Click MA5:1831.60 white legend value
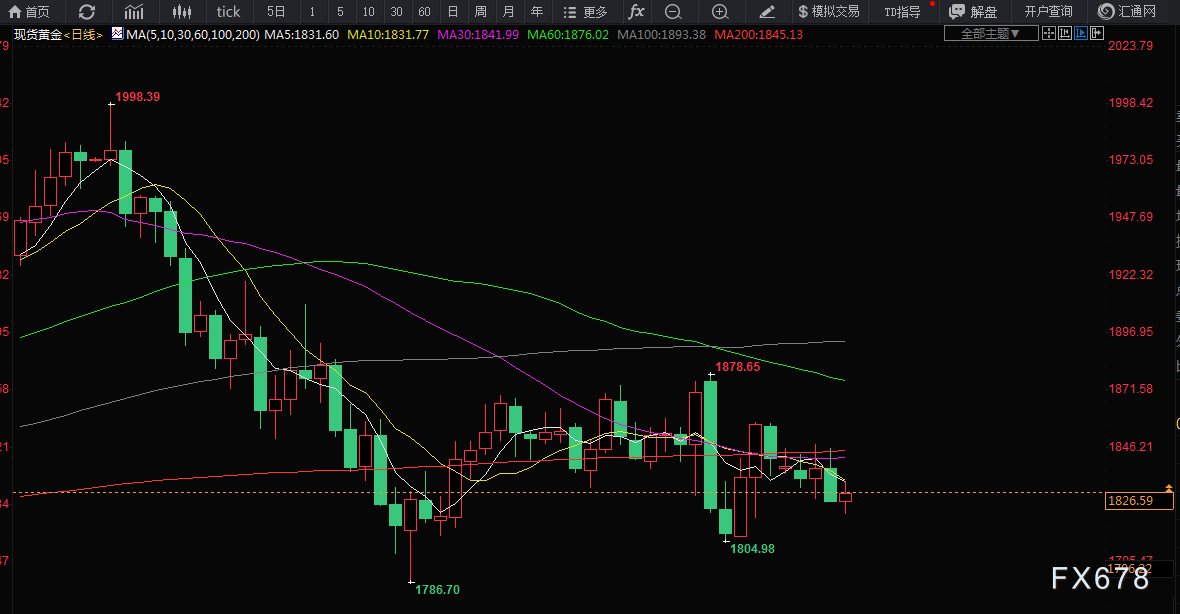 (x=302, y=35)
